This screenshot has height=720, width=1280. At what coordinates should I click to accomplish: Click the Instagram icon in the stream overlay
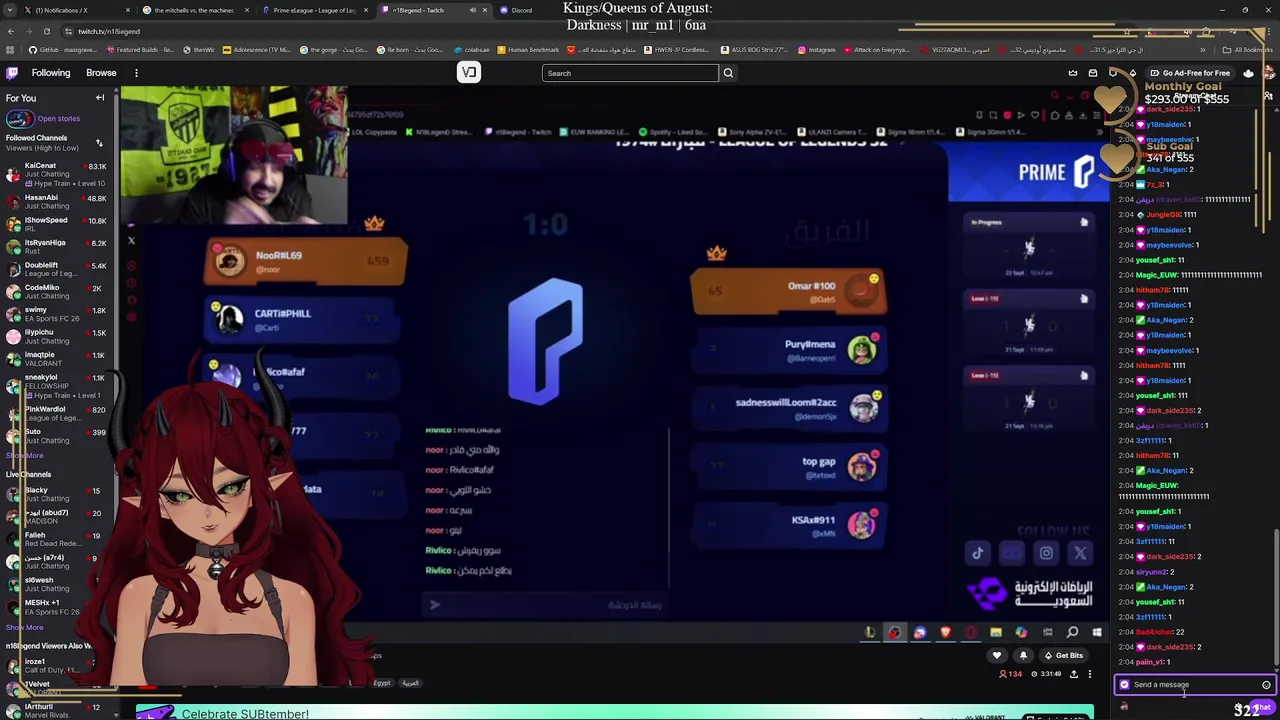point(1046,553)
